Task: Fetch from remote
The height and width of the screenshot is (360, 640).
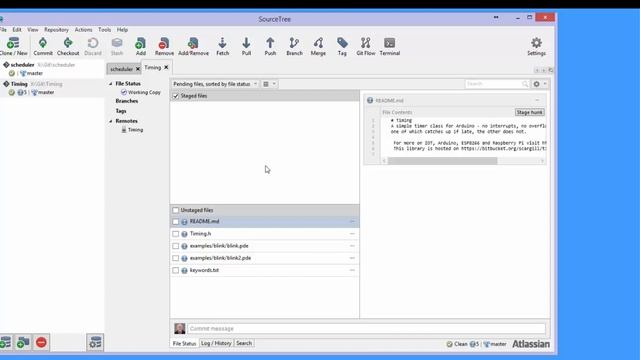Action: click(x=222, y=46)
